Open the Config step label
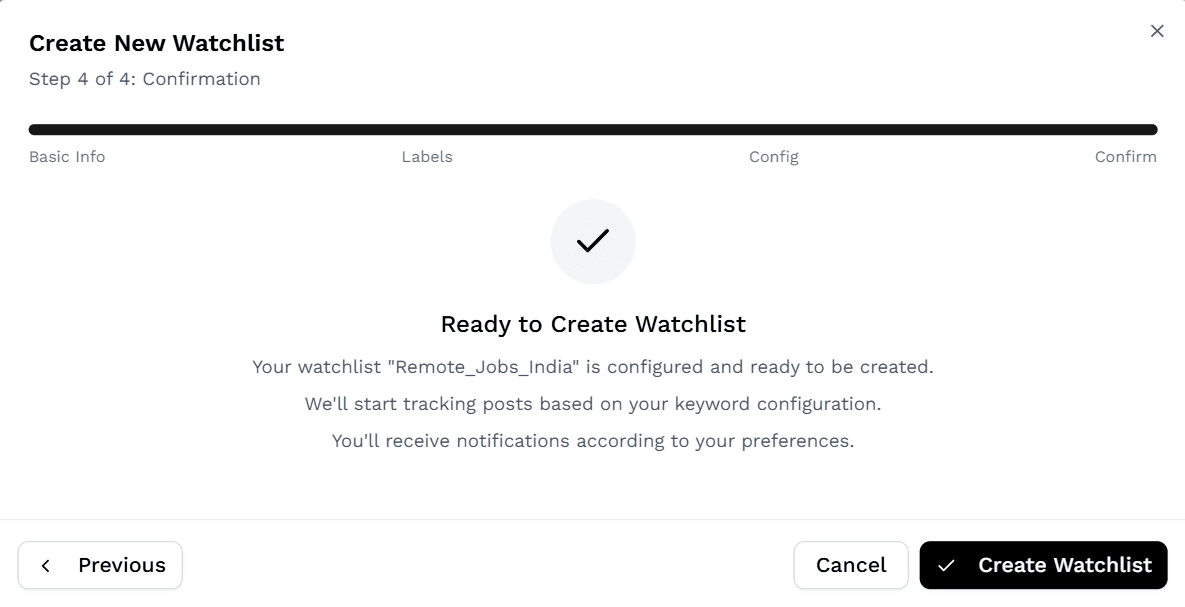1185x607 pixels. coord(773,157)
